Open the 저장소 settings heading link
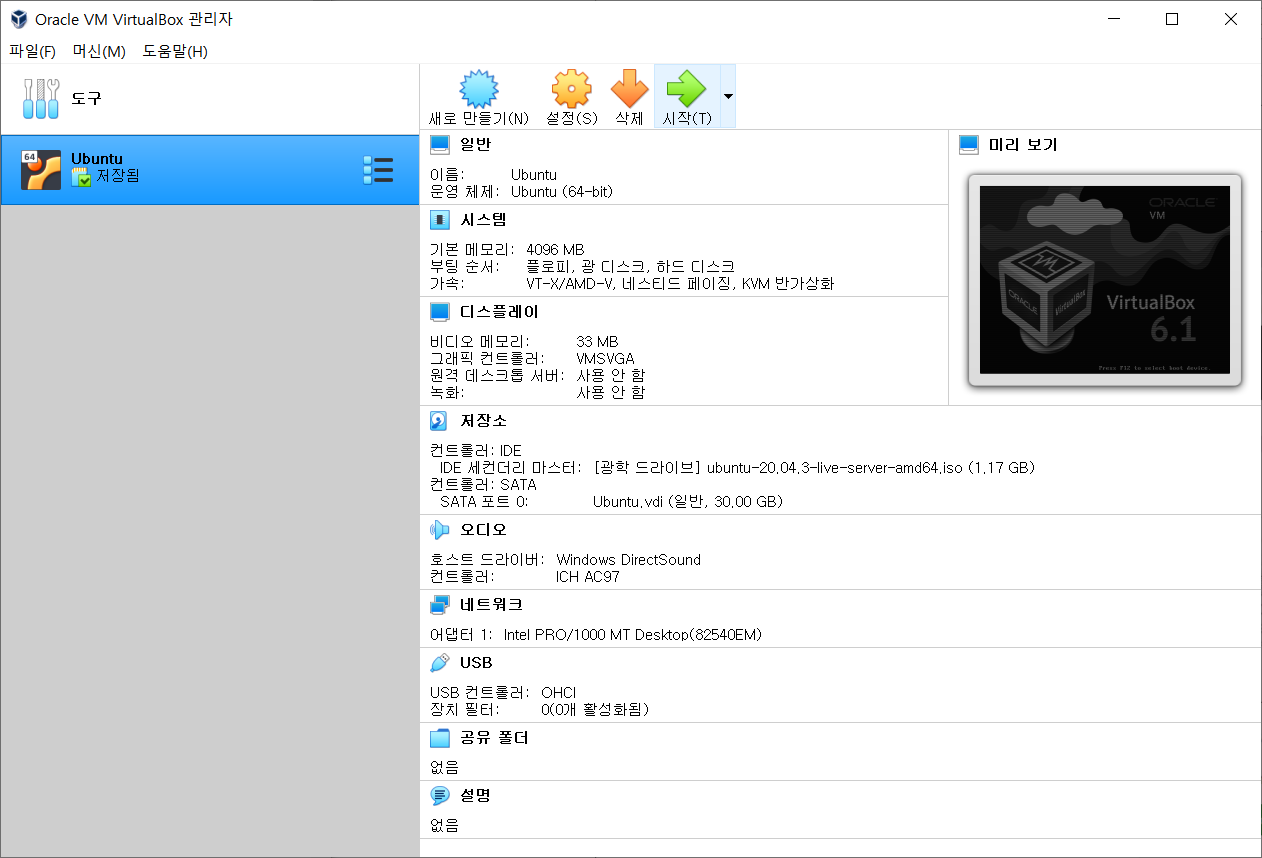 tap(483, 421)
